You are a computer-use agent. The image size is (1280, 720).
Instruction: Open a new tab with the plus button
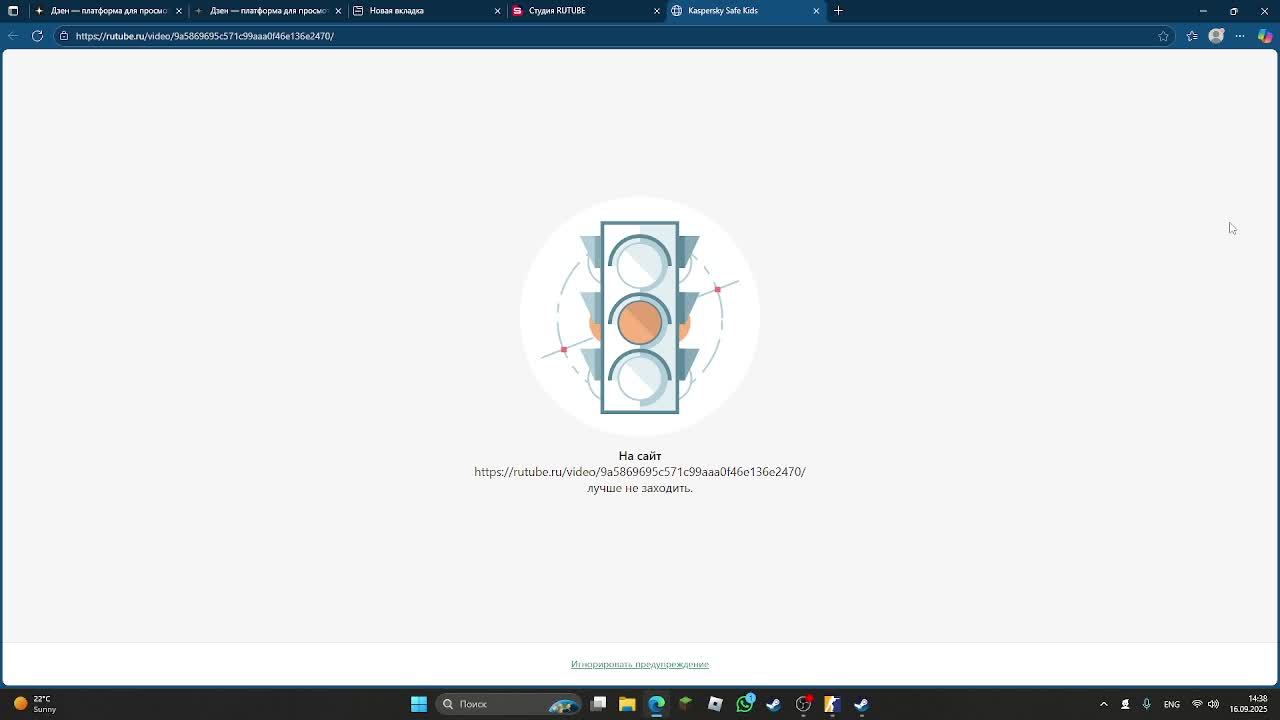click(838, 11)
